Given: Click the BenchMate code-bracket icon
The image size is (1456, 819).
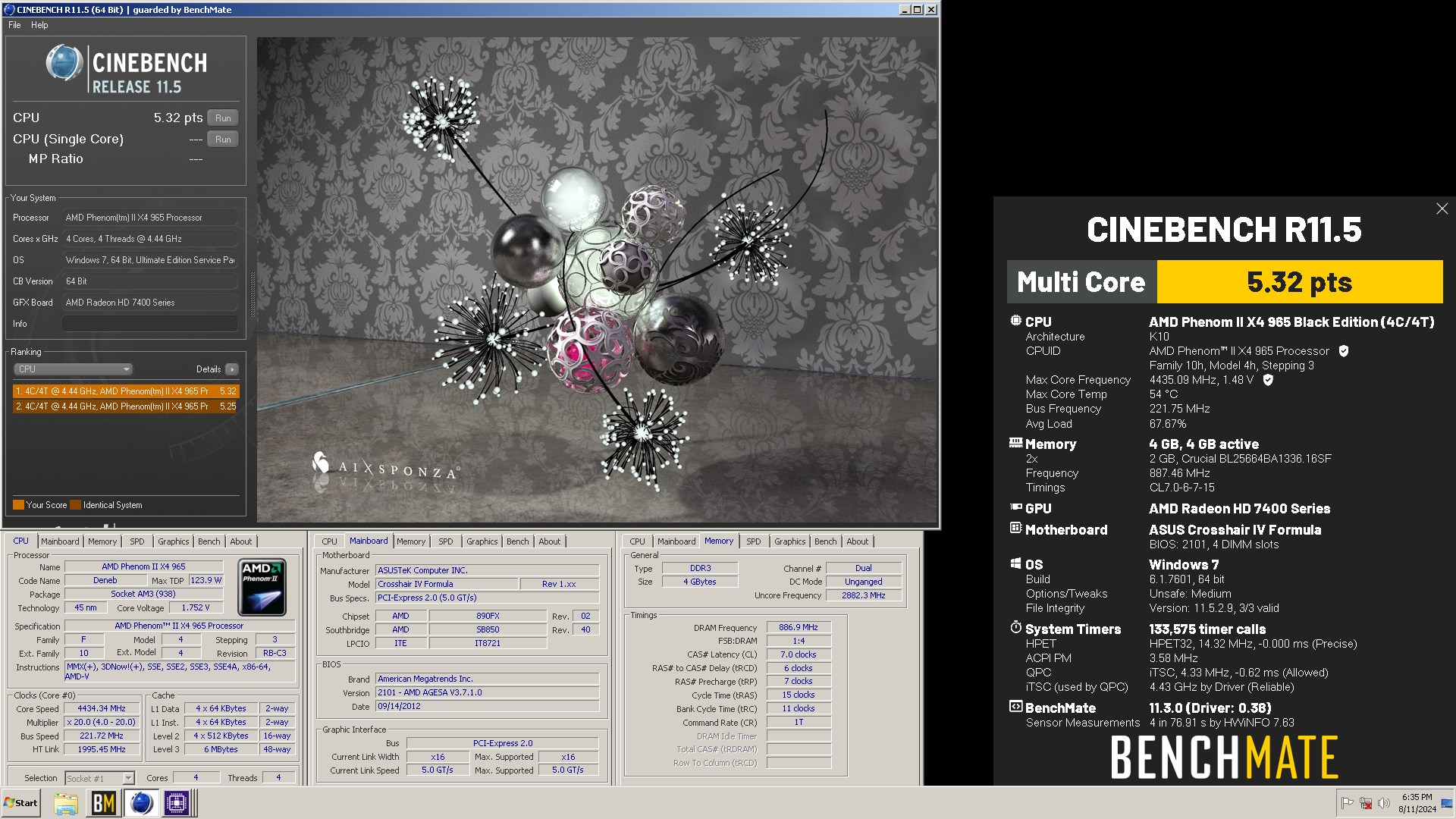Looking at the screenshot, I should coord(1015,707).
